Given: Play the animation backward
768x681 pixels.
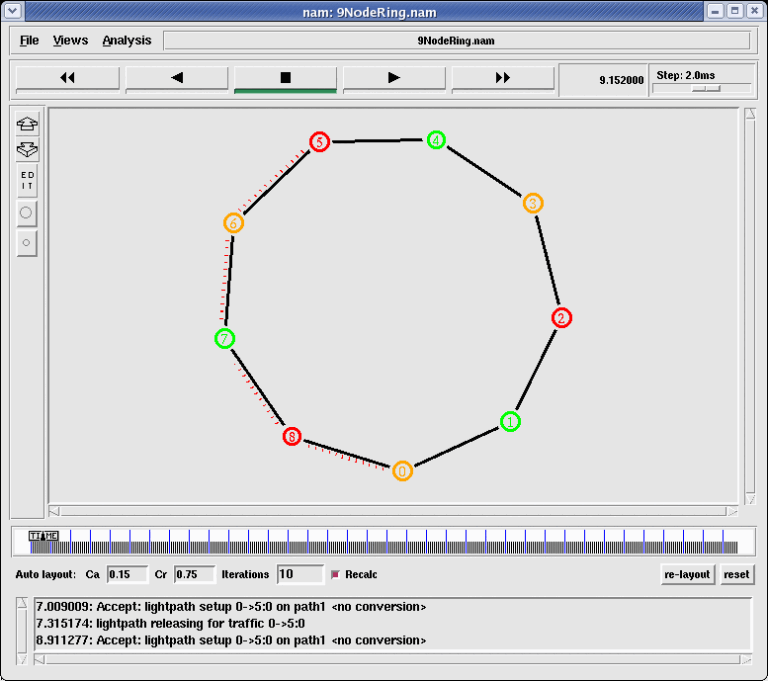Looking at the screenshot, I should coord(177,78).
